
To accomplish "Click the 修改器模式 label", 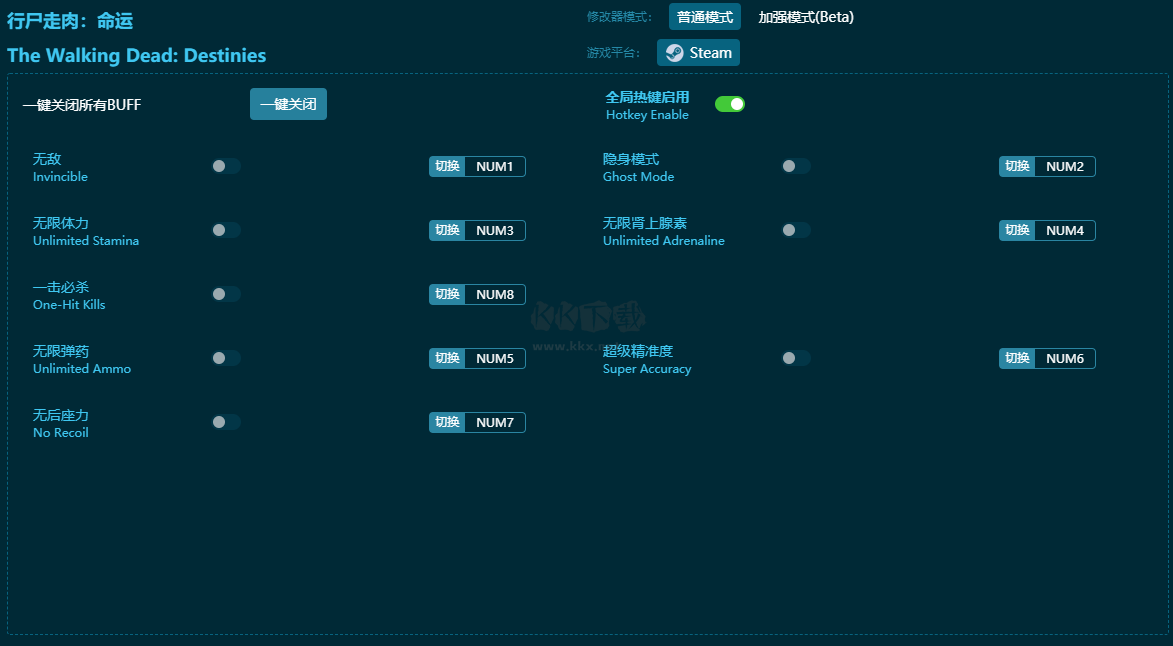I will pyautogui.click(x=619, y=17).
